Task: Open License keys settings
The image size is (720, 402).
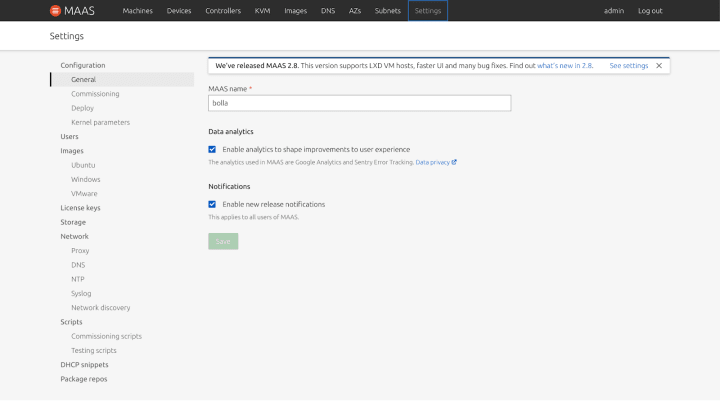Action: [x=80, y=208]
